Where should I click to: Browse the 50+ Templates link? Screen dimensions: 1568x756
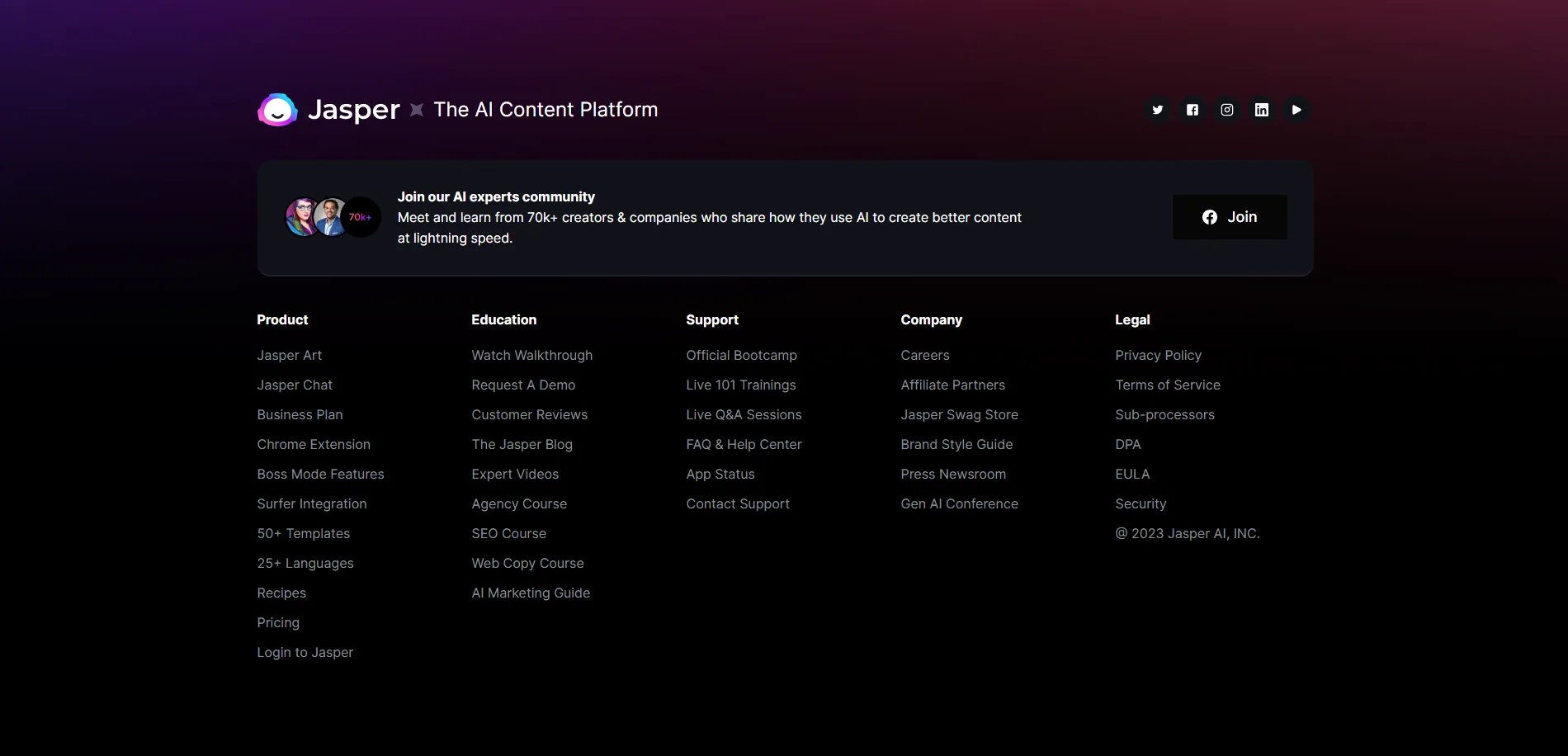point(304,533)
